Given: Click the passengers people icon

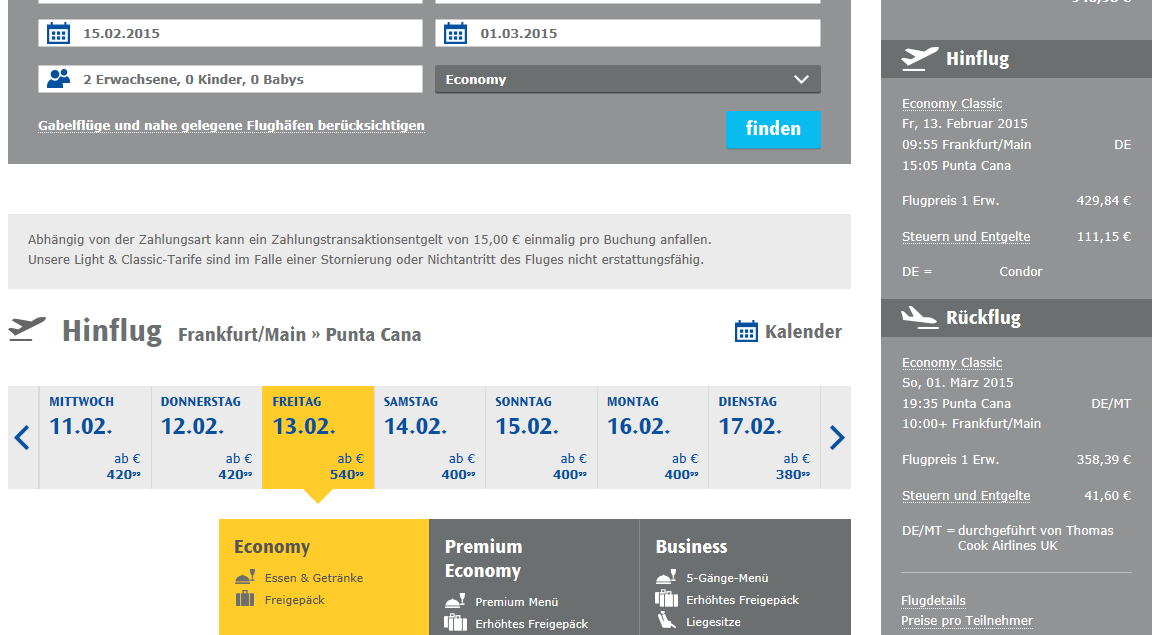Looking at the screenshot, I should 59,79.
